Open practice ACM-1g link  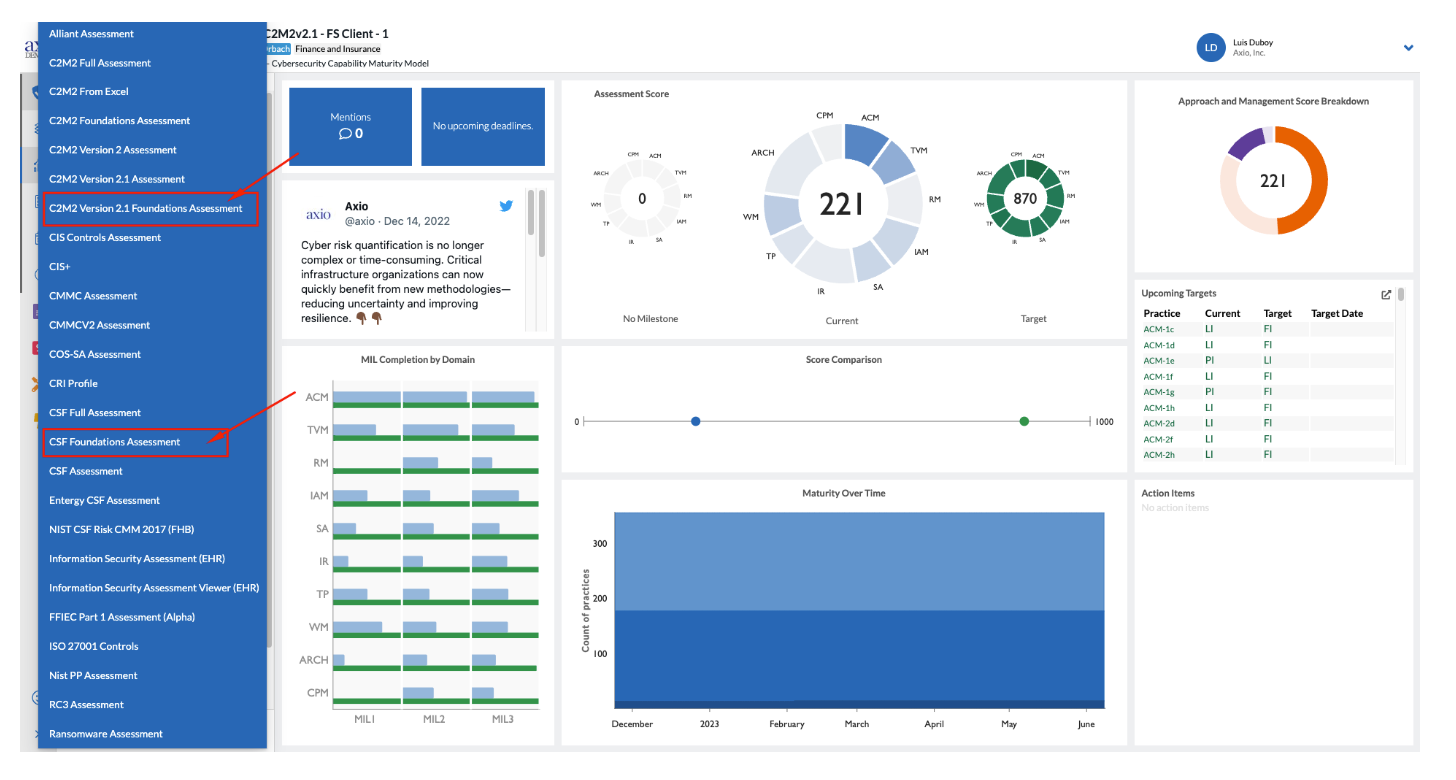(1159, 392)
